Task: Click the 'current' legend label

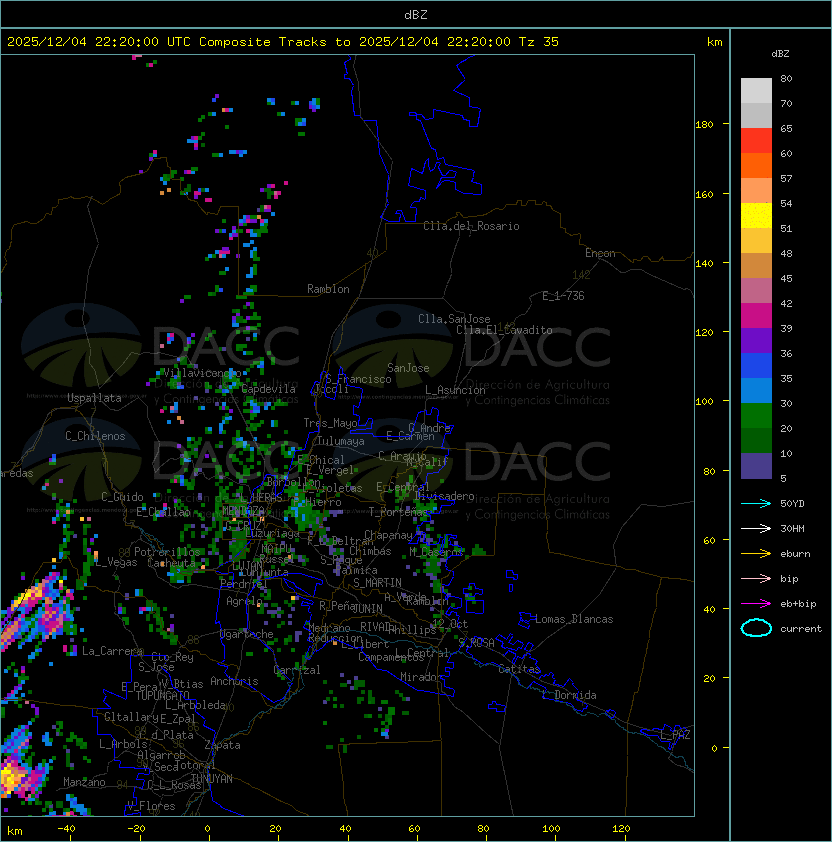Action: pyautogui.click(x=801, y=628)
